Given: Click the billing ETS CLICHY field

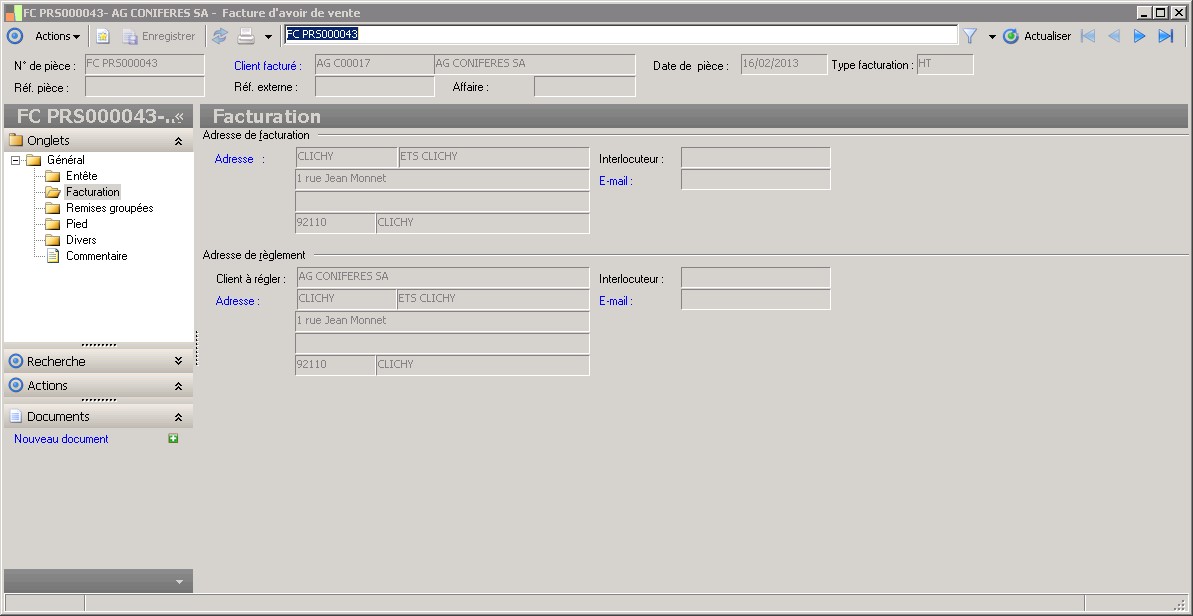Looking at the screenshot, I should click(494, 157).
